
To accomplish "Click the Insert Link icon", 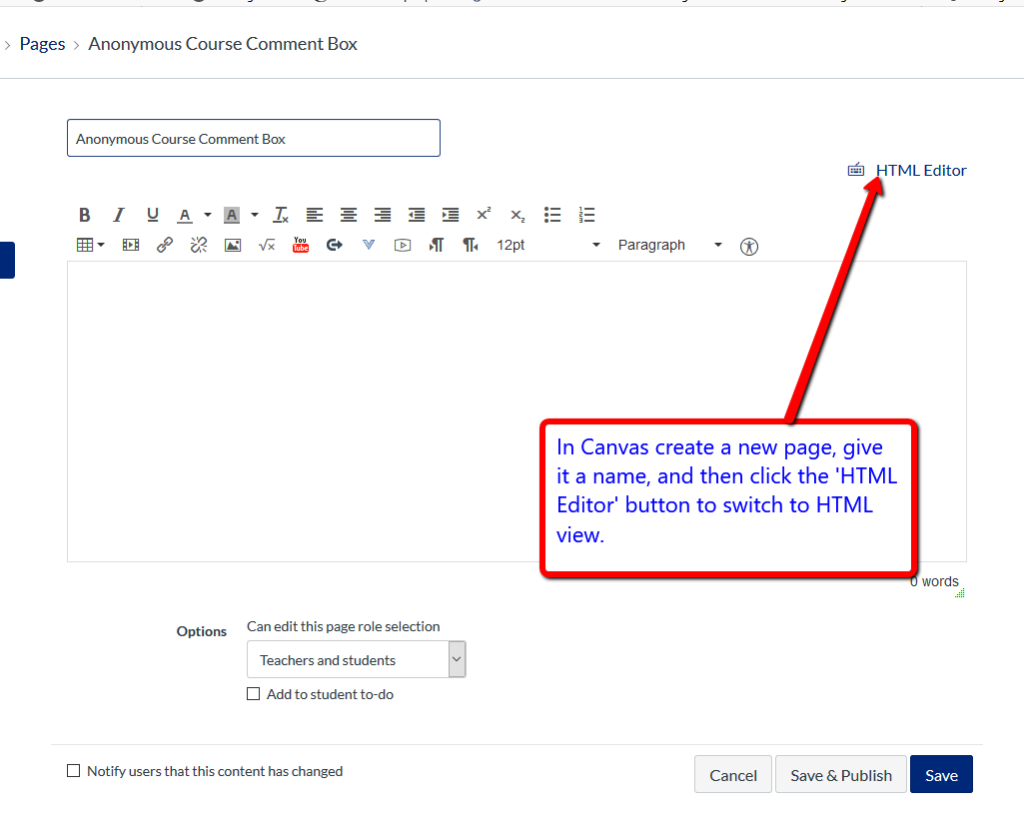I will [x=164, y=244].
